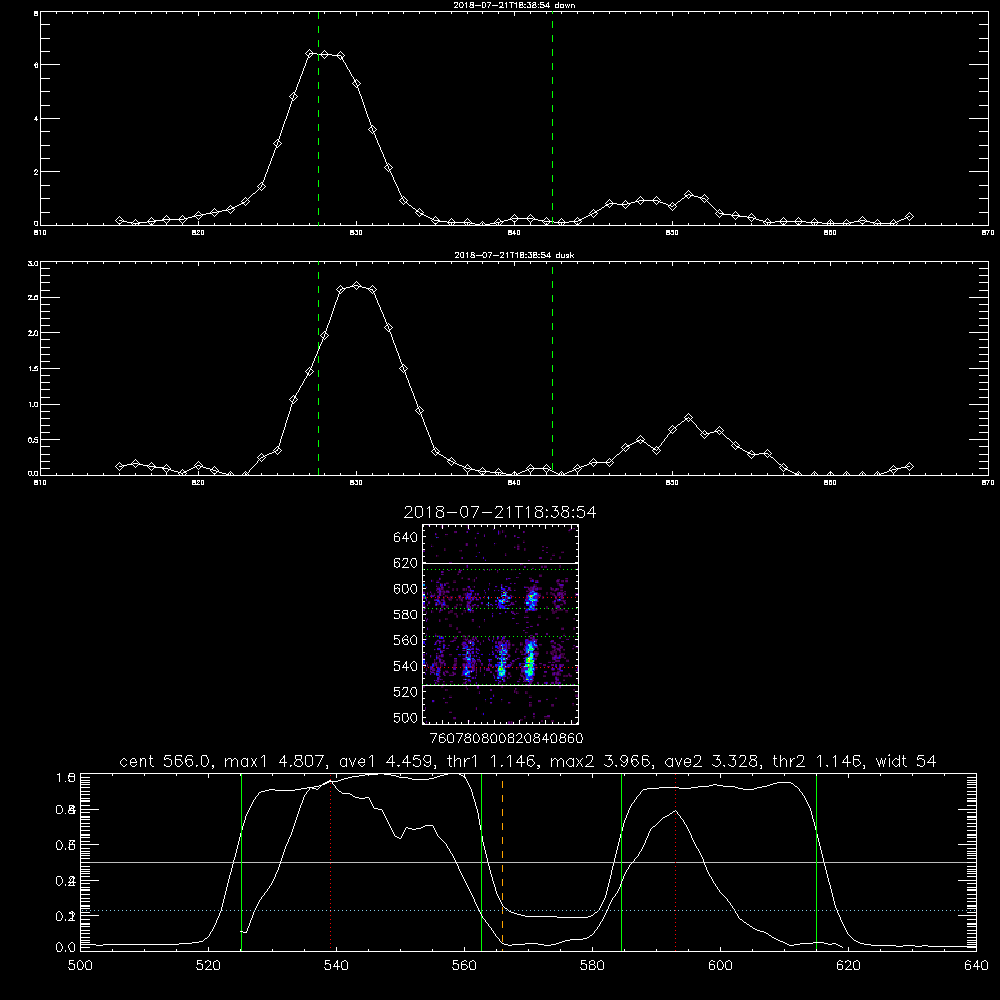Click the spectral image y-axis label 580
Image resolution: width=1000 pixels, height=1000 pixels.
coord(406,615)
